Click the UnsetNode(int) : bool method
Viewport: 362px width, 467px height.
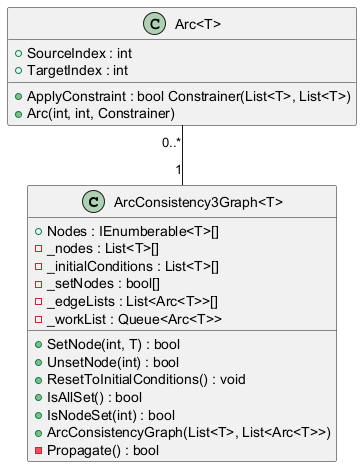113,362
